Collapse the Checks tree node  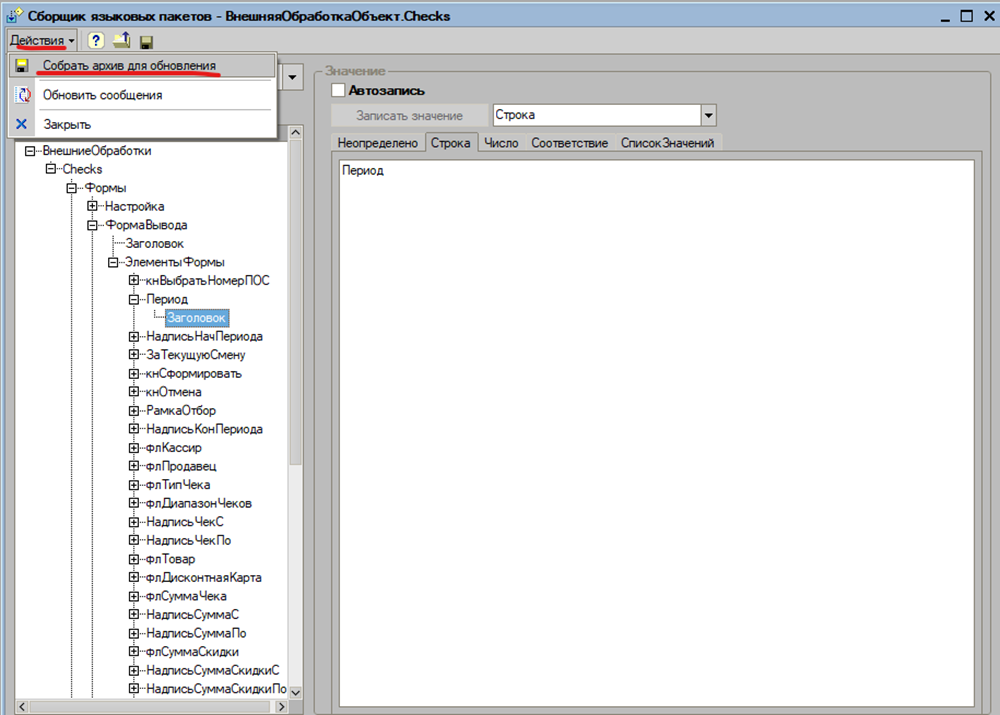[x=50, y=169]
